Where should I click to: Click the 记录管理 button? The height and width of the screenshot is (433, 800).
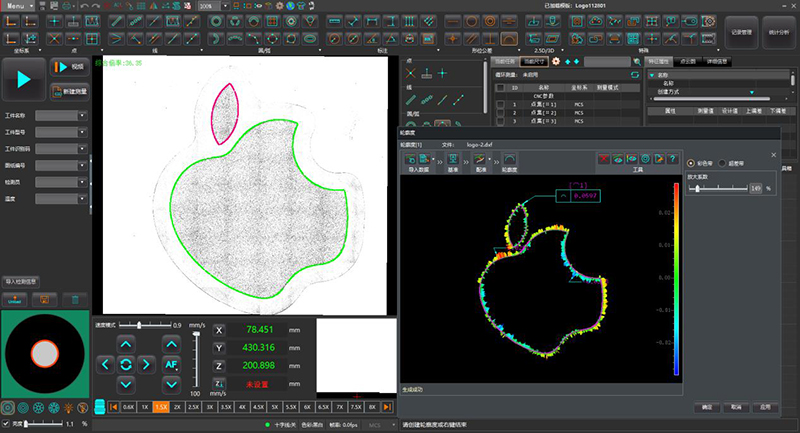click(741, 32)
